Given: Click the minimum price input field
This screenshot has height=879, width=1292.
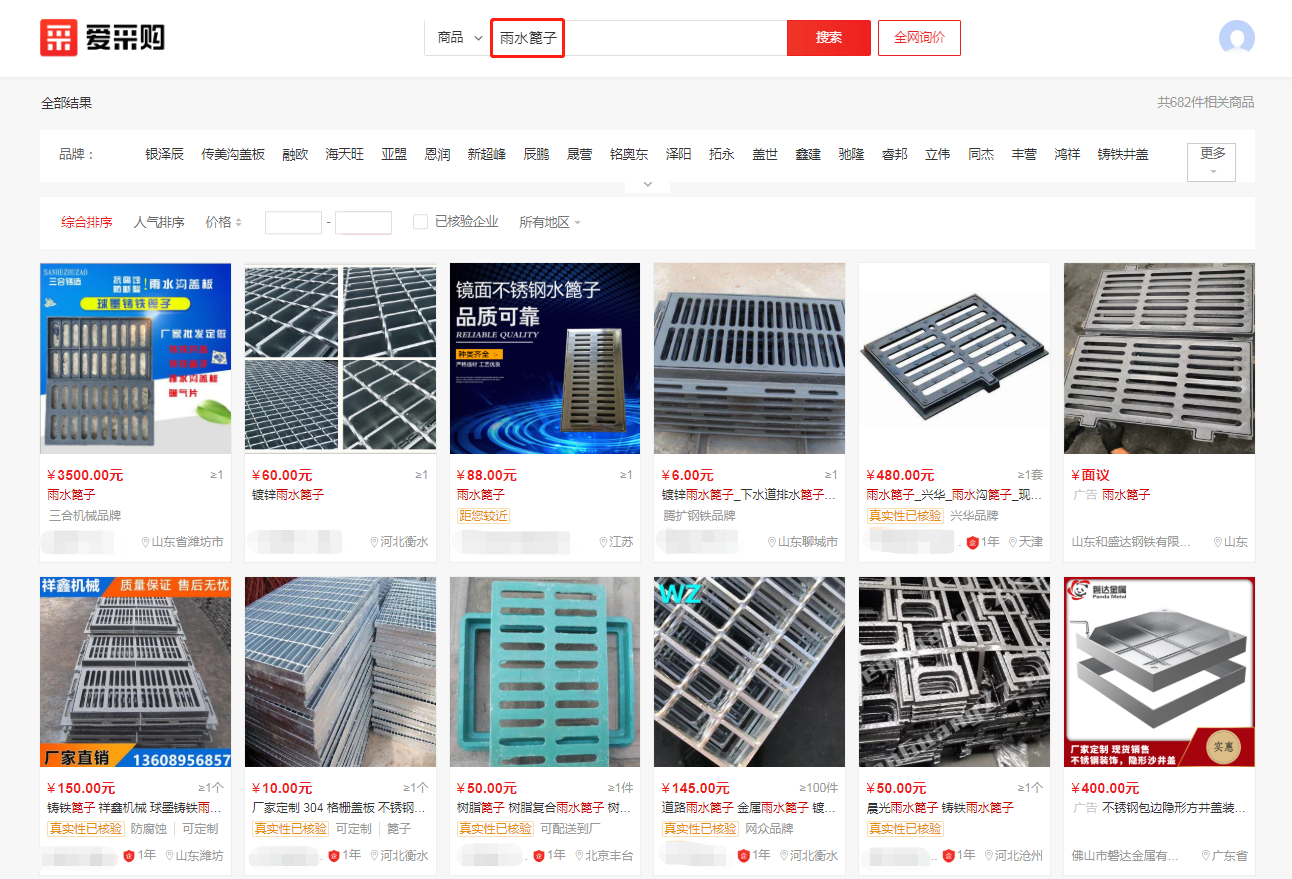Looking at the screenshot, I should tap(293, 222).
